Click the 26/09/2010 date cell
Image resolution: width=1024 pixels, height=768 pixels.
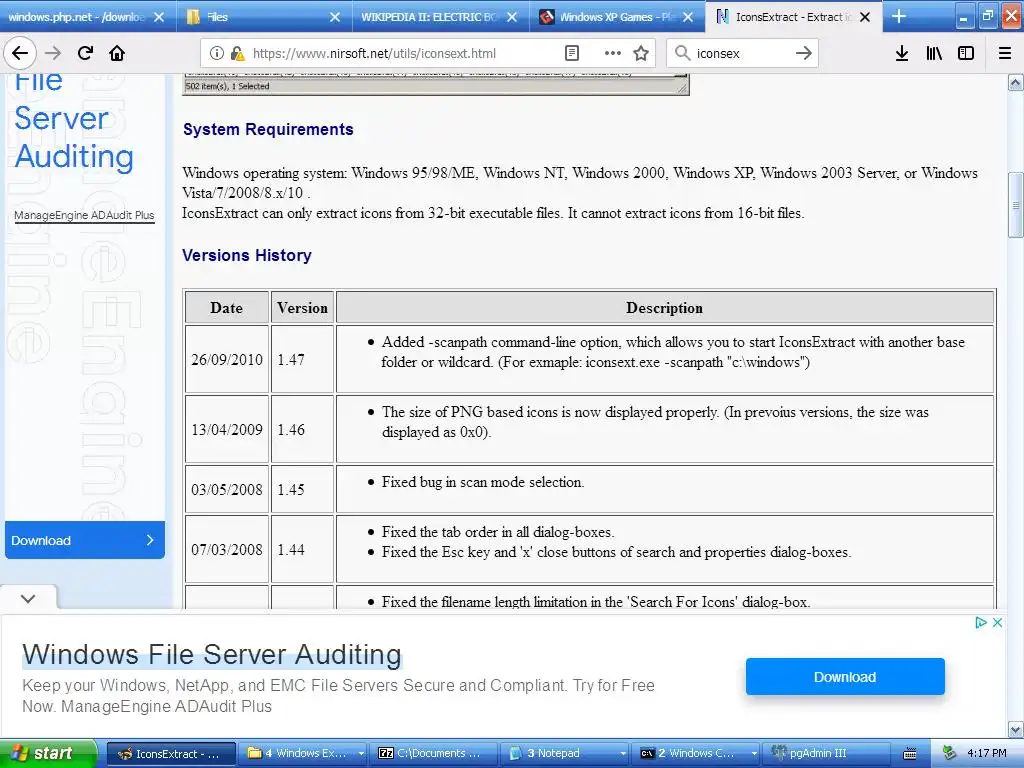tap(227, 359)
